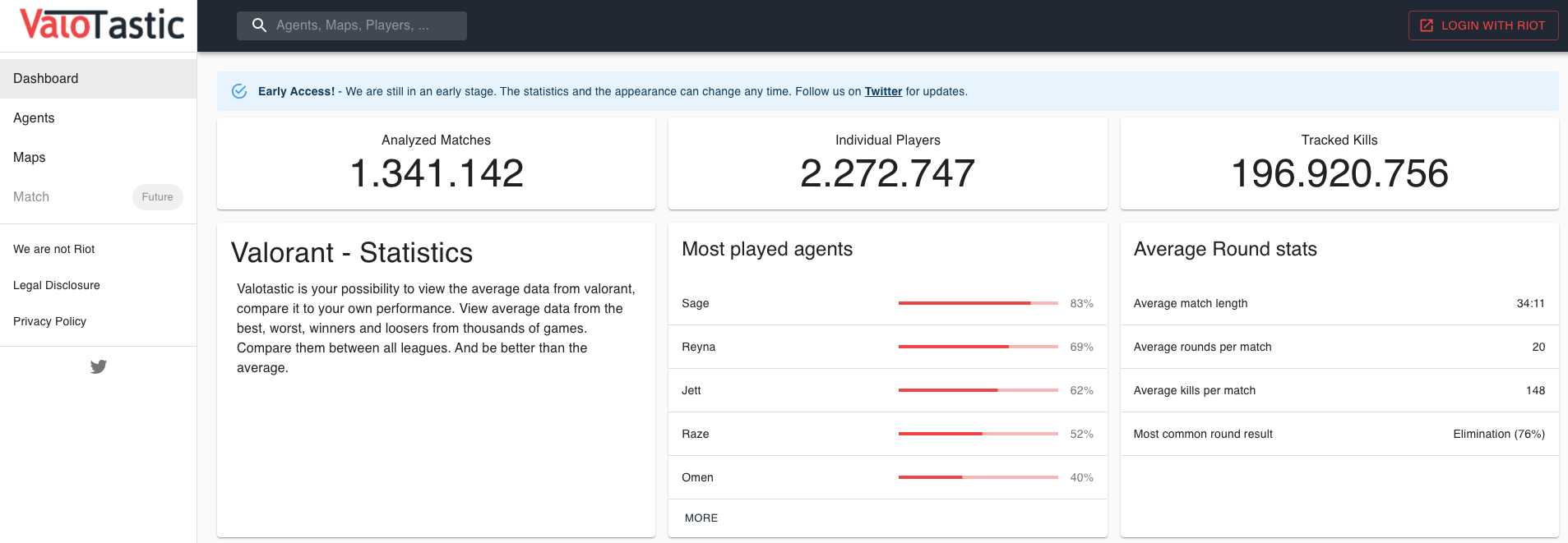Click the Individual Players card title

tap(888, 140)
